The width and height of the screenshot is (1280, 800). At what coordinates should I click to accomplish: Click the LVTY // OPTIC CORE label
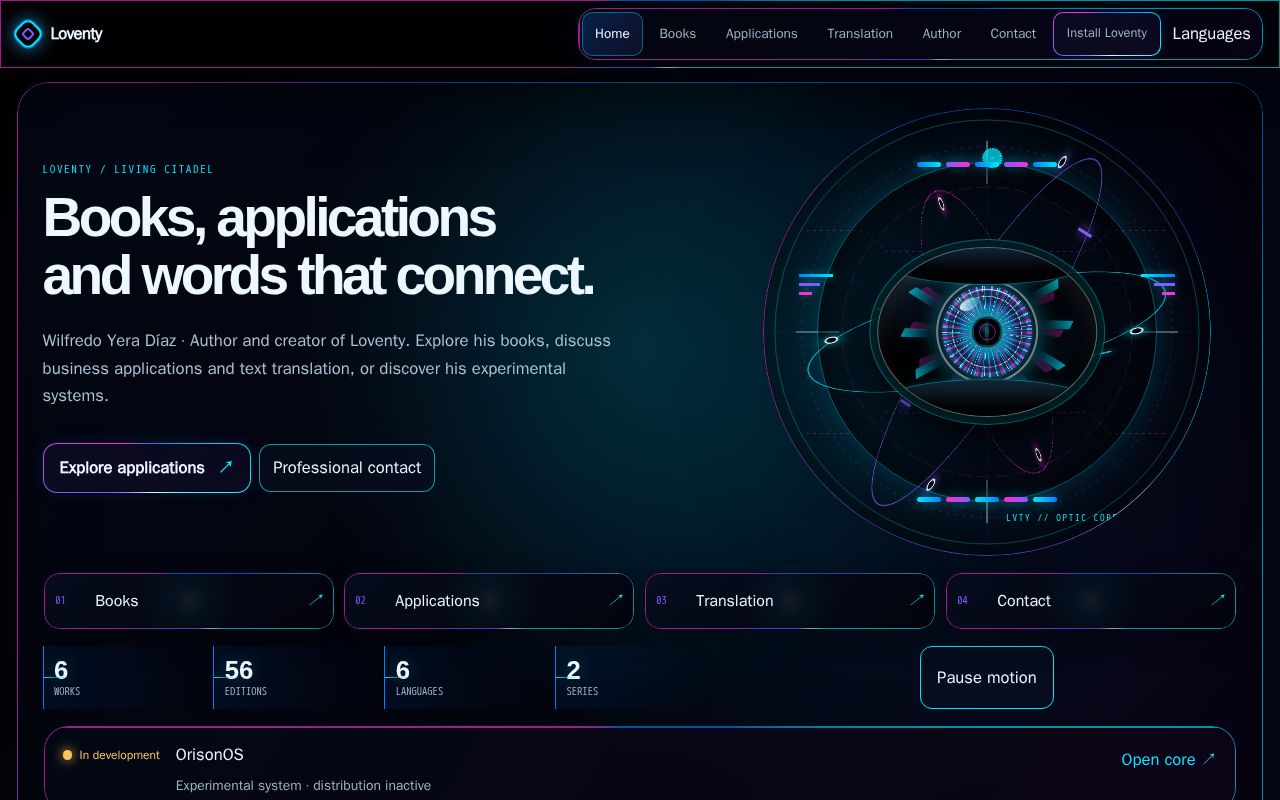(x=1060, y=518)
